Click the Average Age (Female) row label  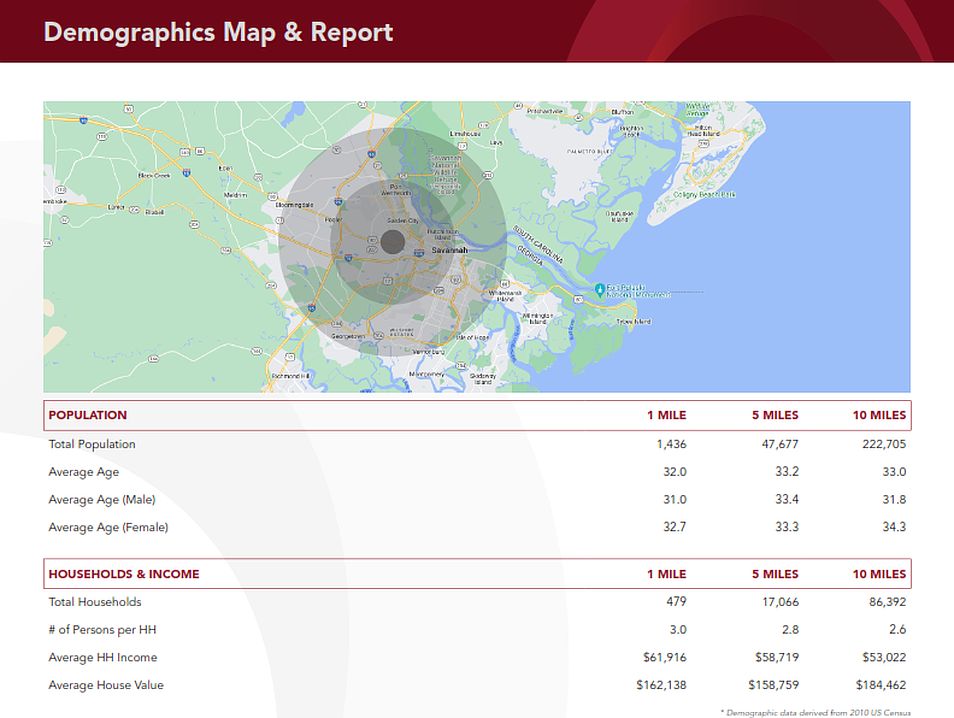pyautogui.click(x=108, y=528)
